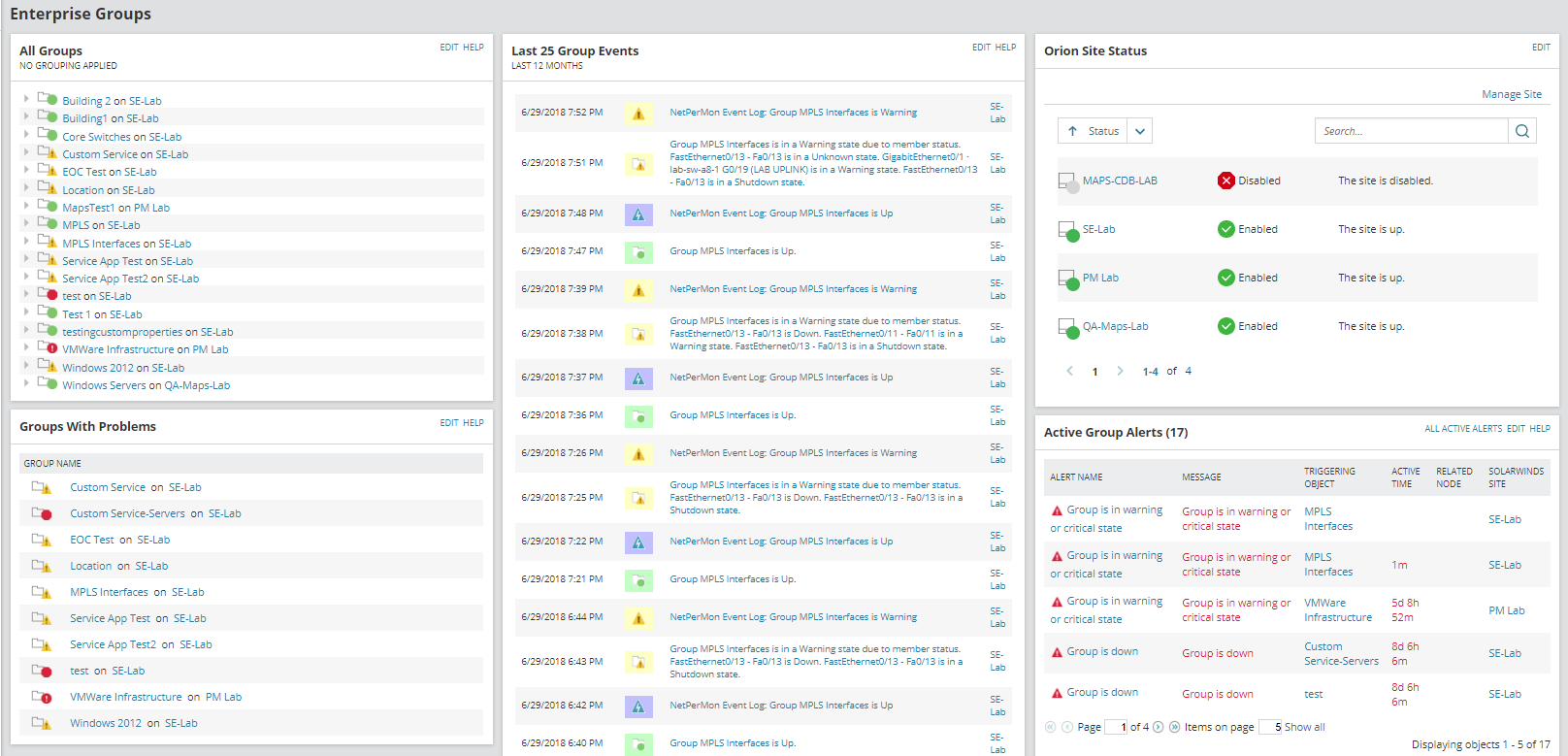Expand the MapsTest1 on PM Lab node
The image size is (1568, 756).
[26, 205]
